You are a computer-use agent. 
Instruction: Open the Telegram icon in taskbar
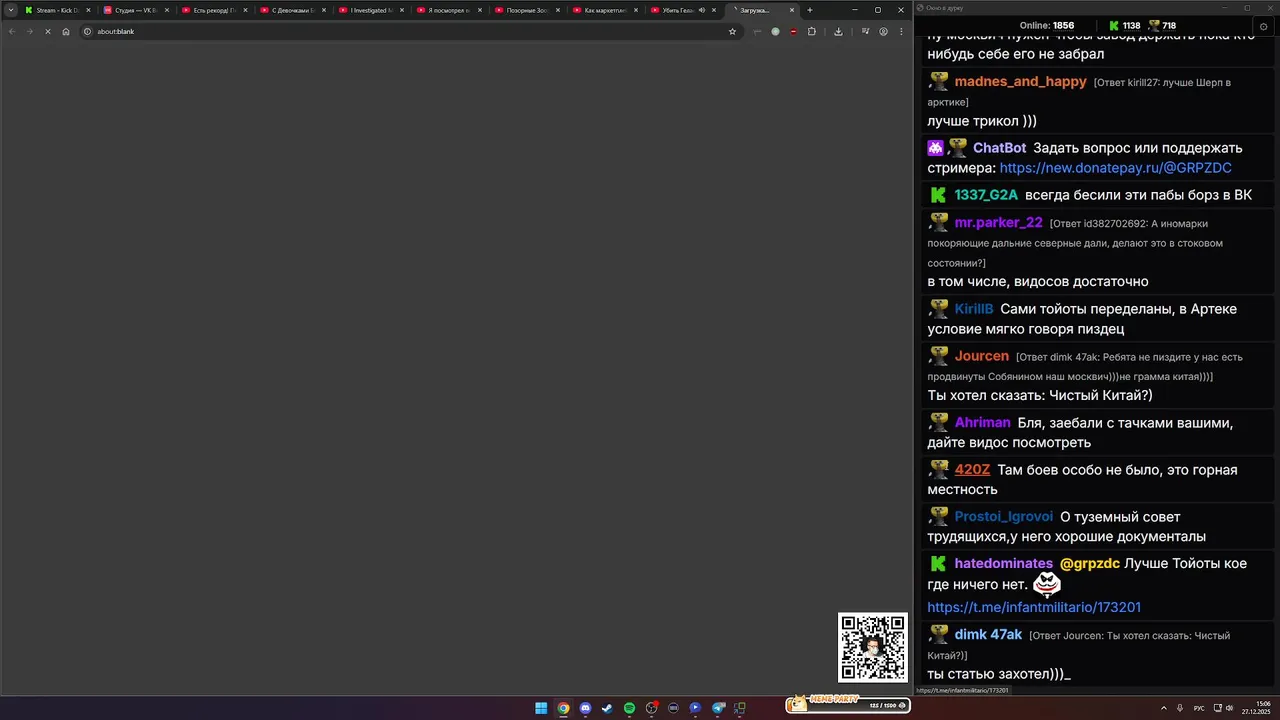point(717,708)
